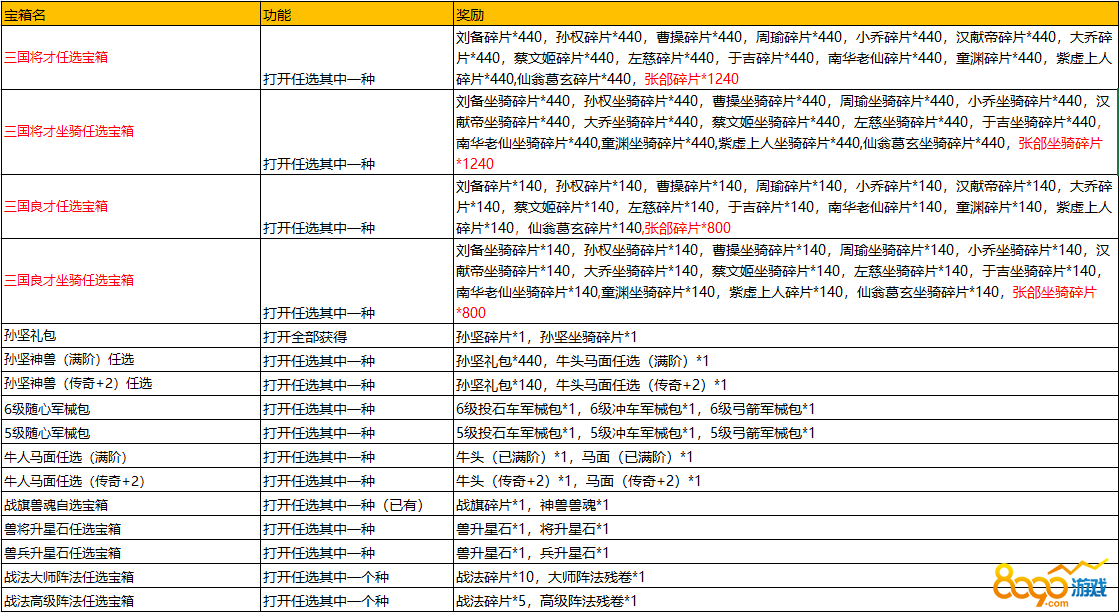
Task: Select the 功能 column header
Action: tap(276, 15)
